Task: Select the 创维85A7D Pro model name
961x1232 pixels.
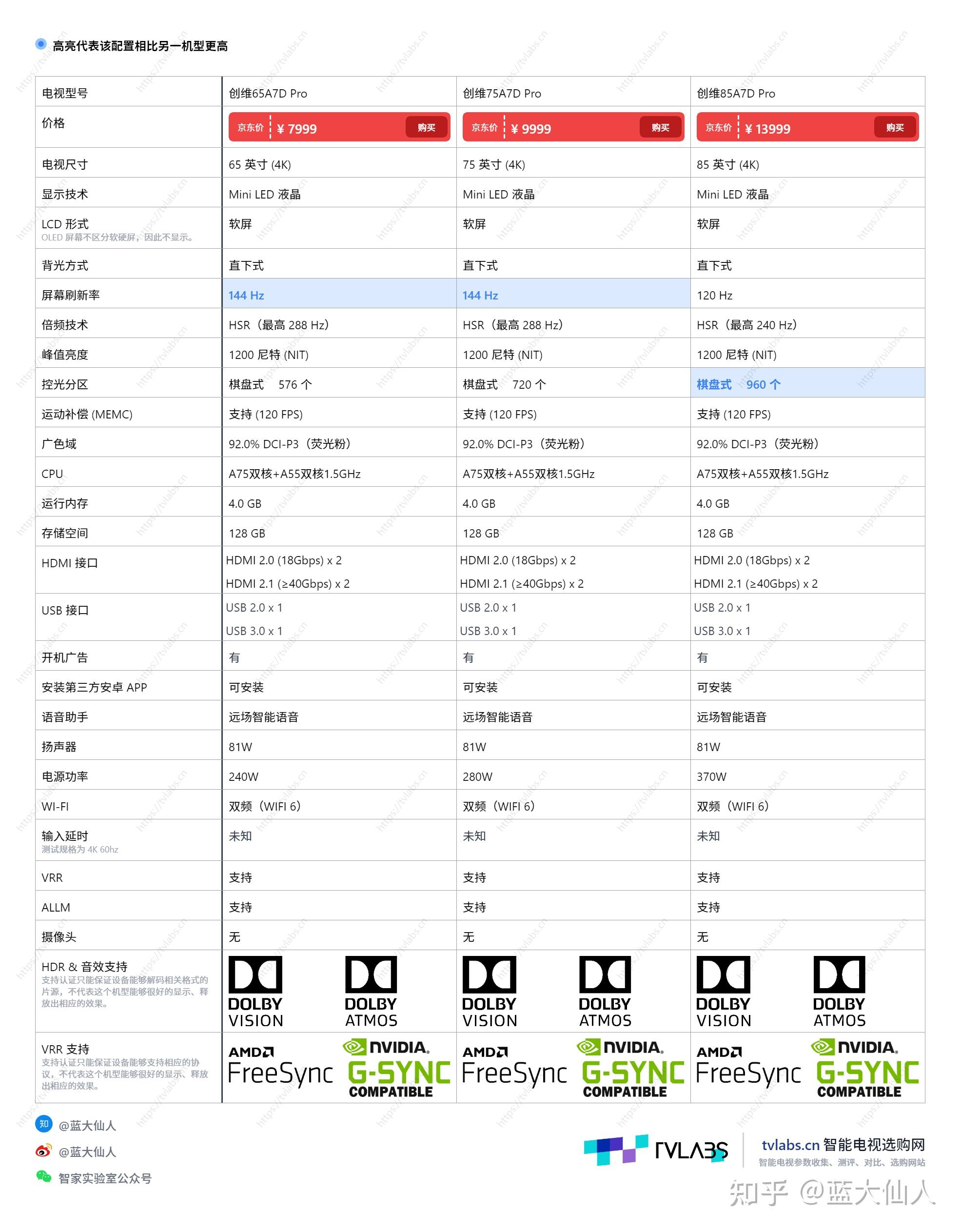Action: (736, 93)
